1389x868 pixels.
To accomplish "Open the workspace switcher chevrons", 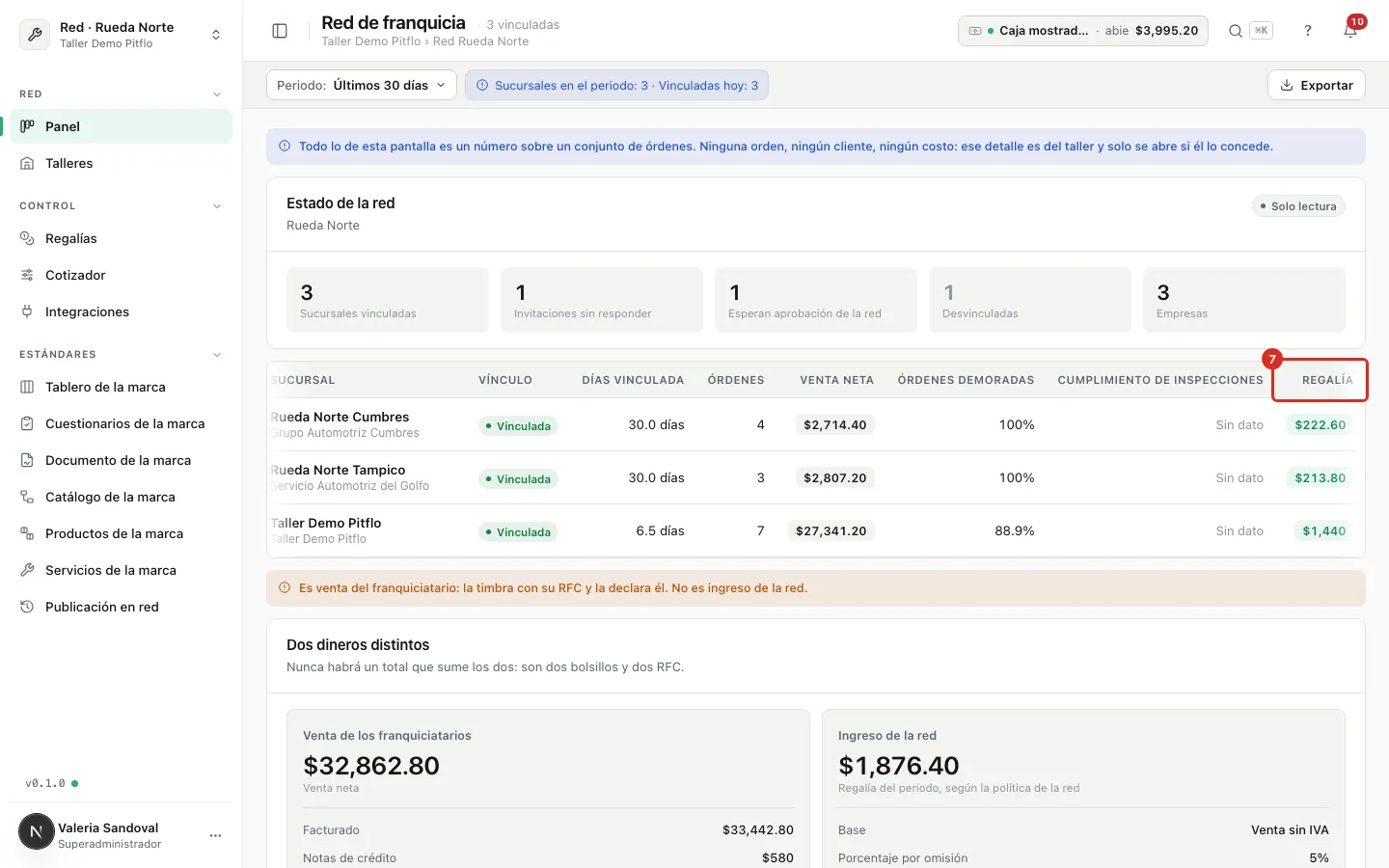I will coord(216,35).
